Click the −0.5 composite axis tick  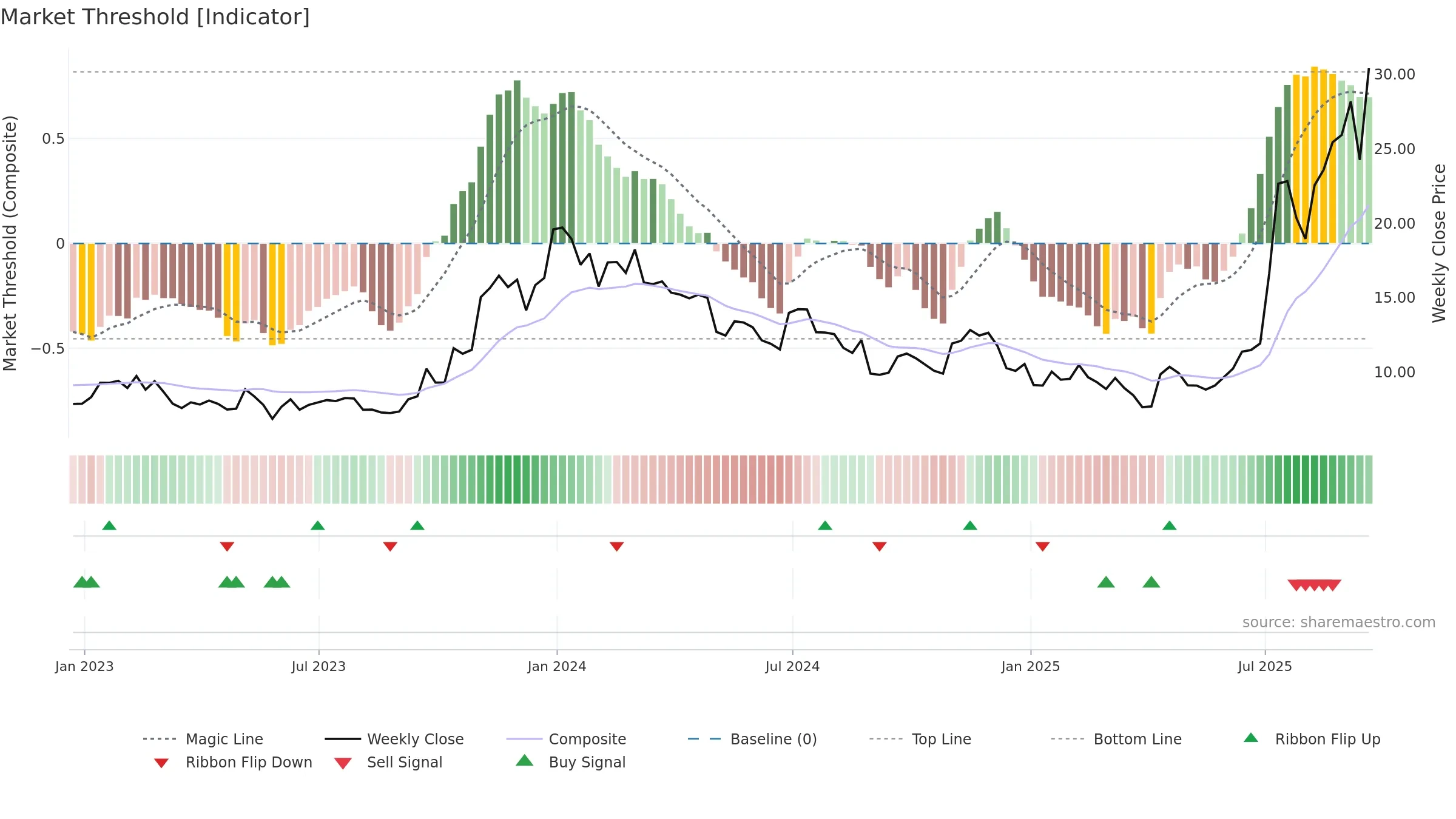(48, 349)
